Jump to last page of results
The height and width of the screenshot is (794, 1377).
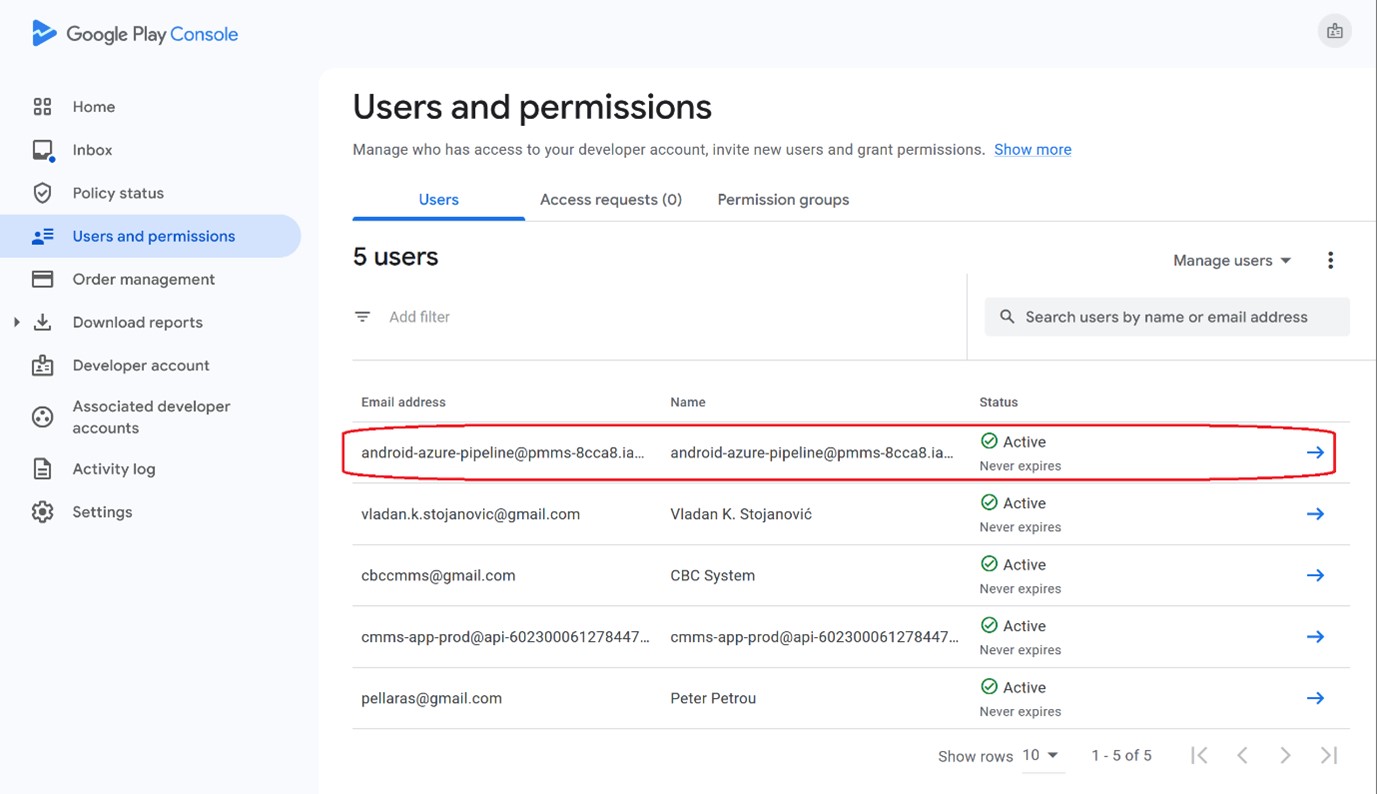click(x=1328, y=756)
